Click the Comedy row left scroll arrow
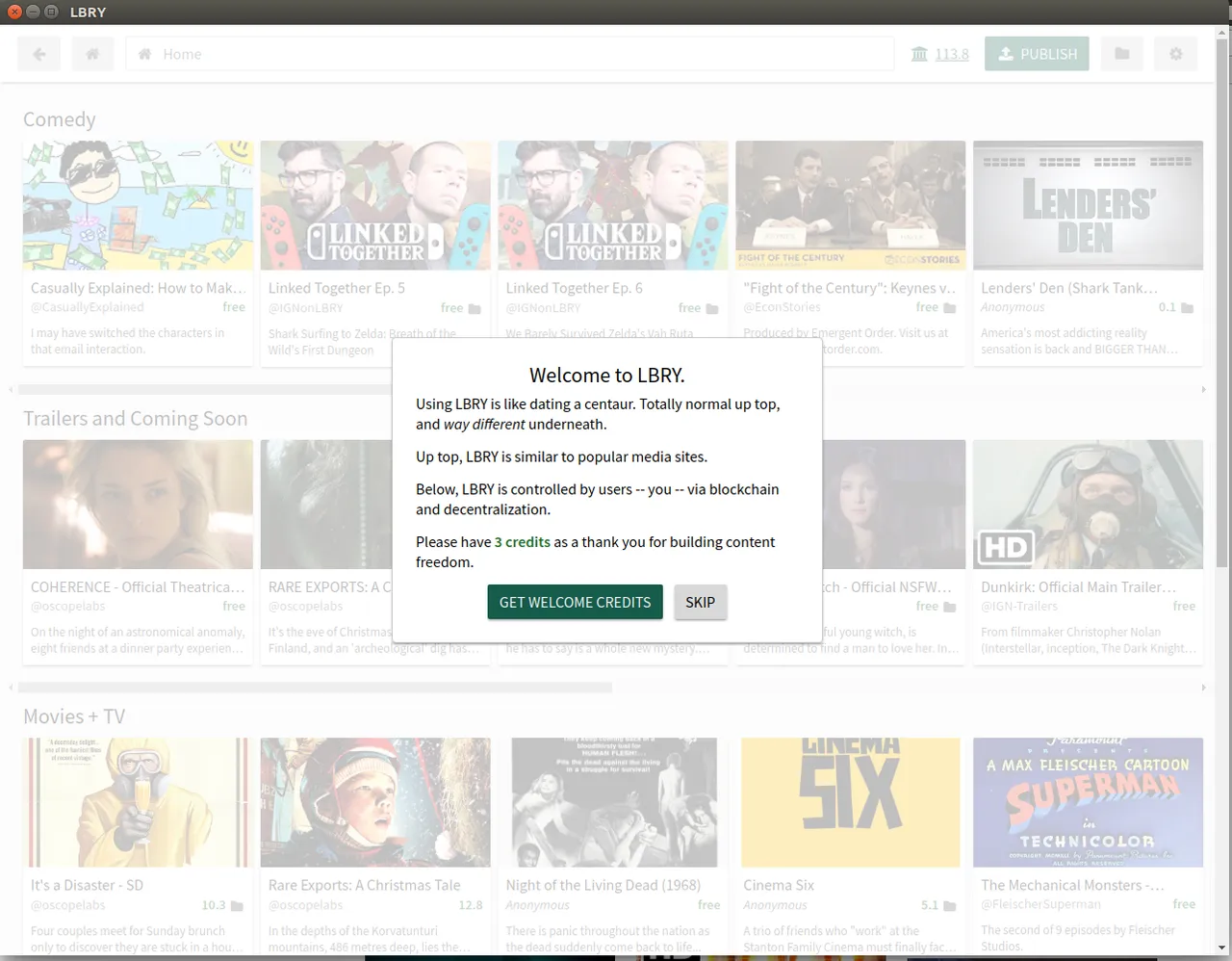Viewport: 1232px width, 961px height. [11, 390]
